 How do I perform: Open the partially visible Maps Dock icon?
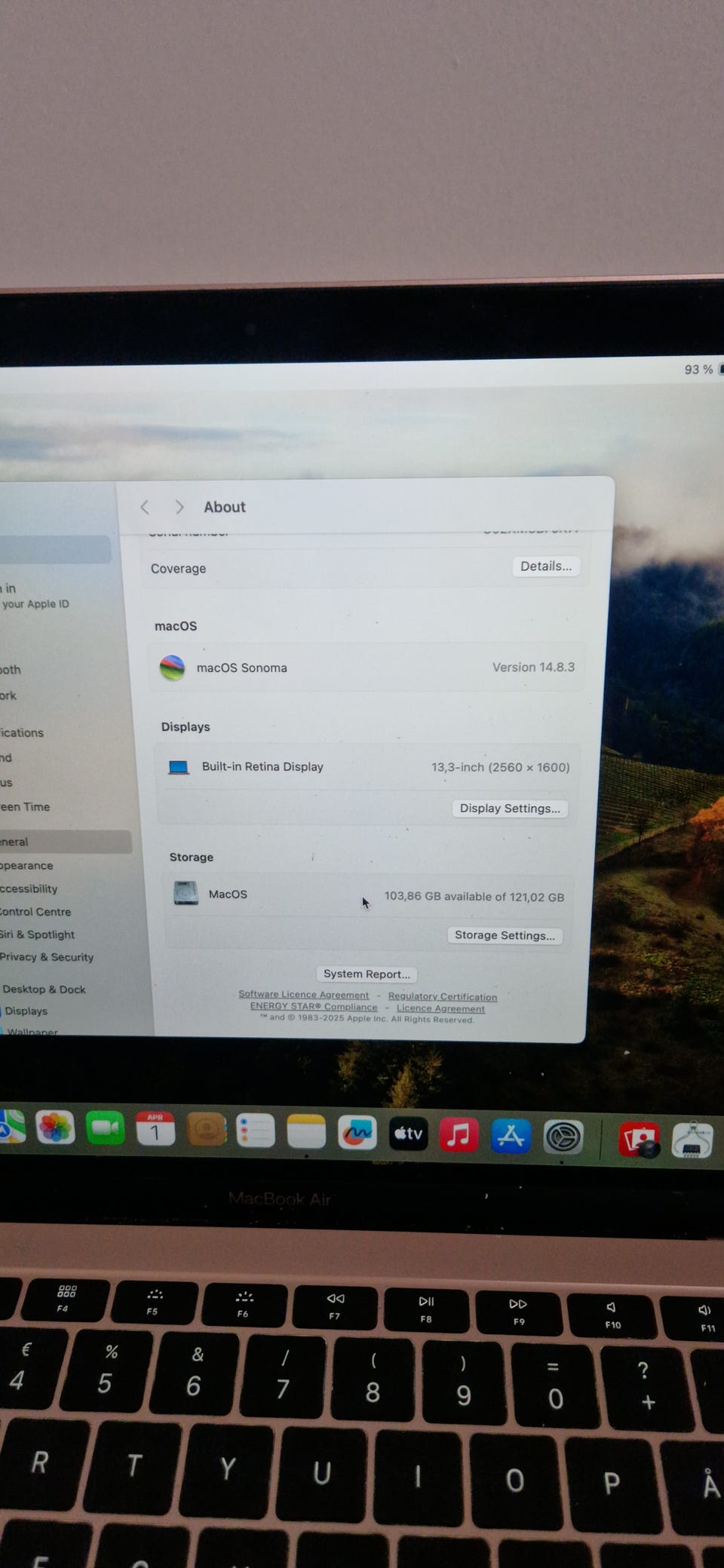point(11,1127)
